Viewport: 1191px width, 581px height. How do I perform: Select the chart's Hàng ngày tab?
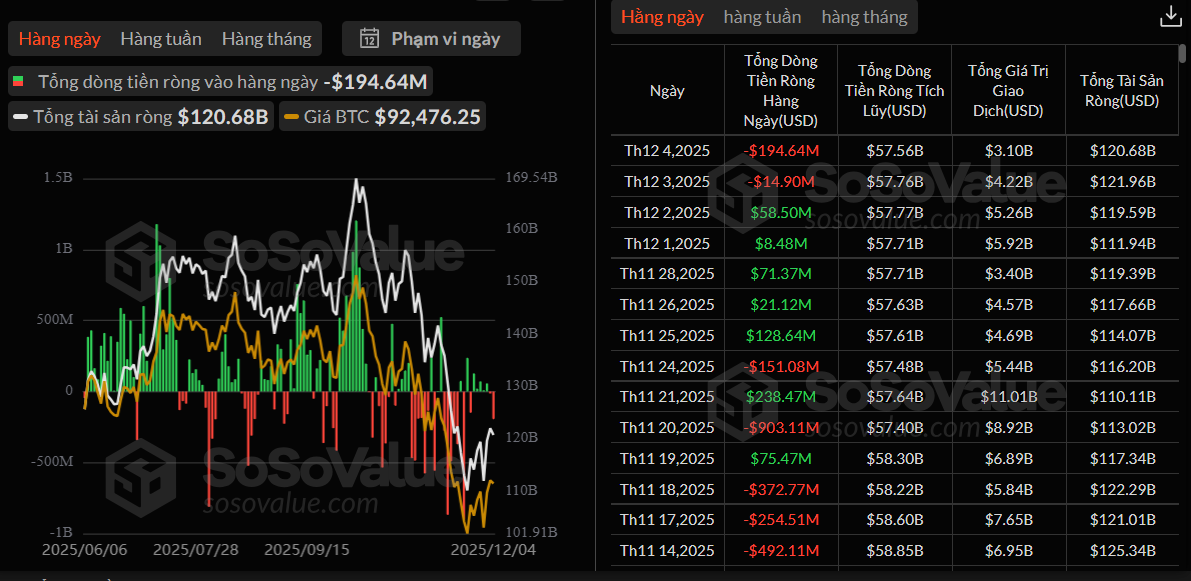(59, 39)
